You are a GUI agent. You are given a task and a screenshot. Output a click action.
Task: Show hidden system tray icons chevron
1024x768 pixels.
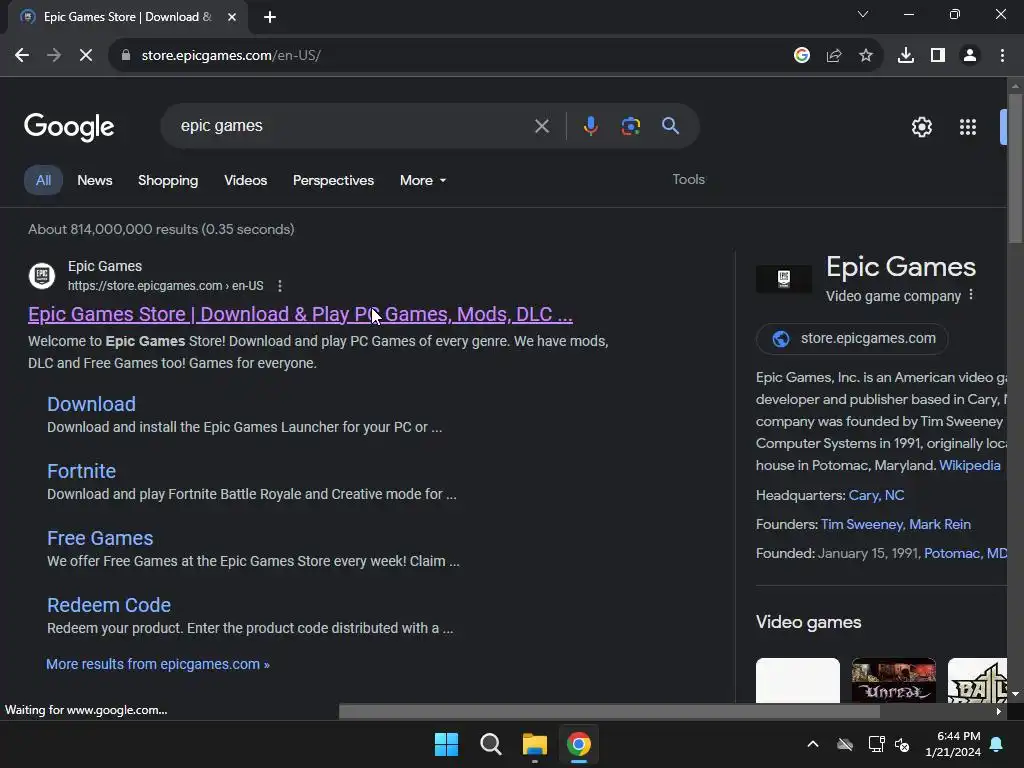pos(813,744)
